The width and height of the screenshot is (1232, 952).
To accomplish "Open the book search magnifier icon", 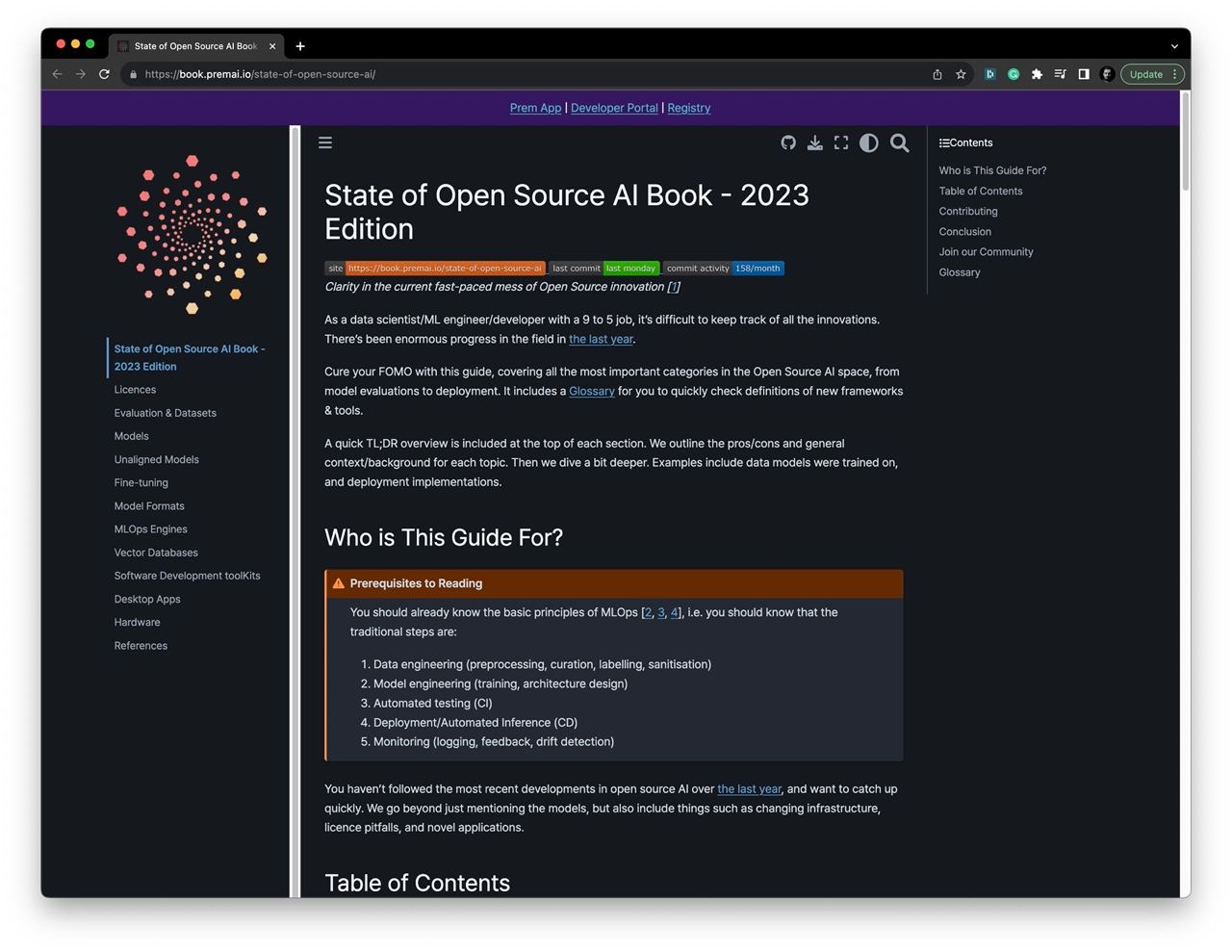I will coord(899,142).
